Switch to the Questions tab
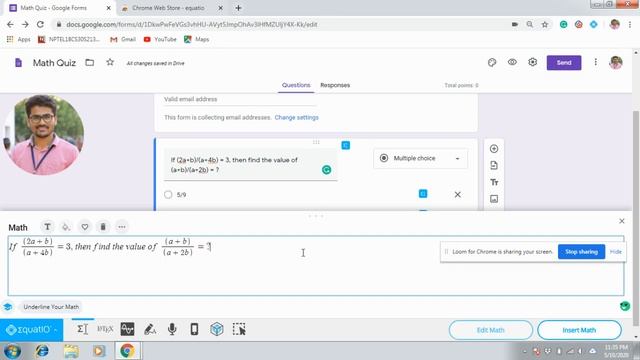This screenshot has height=360, width=640. pos(296,85)
